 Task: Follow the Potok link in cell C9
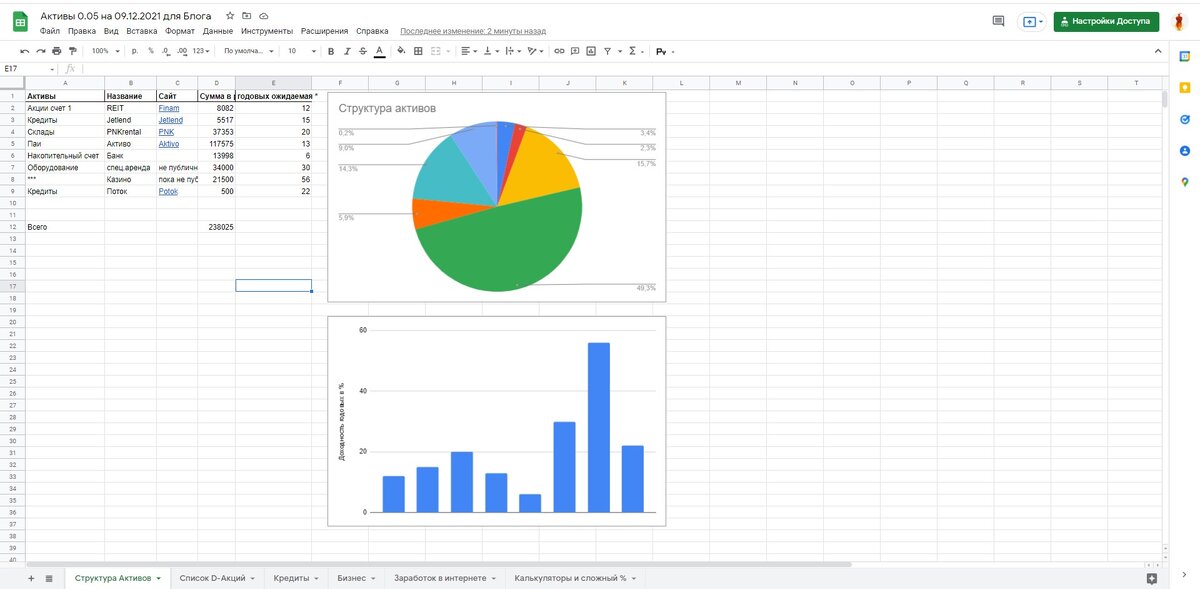[x=168, y=191]
